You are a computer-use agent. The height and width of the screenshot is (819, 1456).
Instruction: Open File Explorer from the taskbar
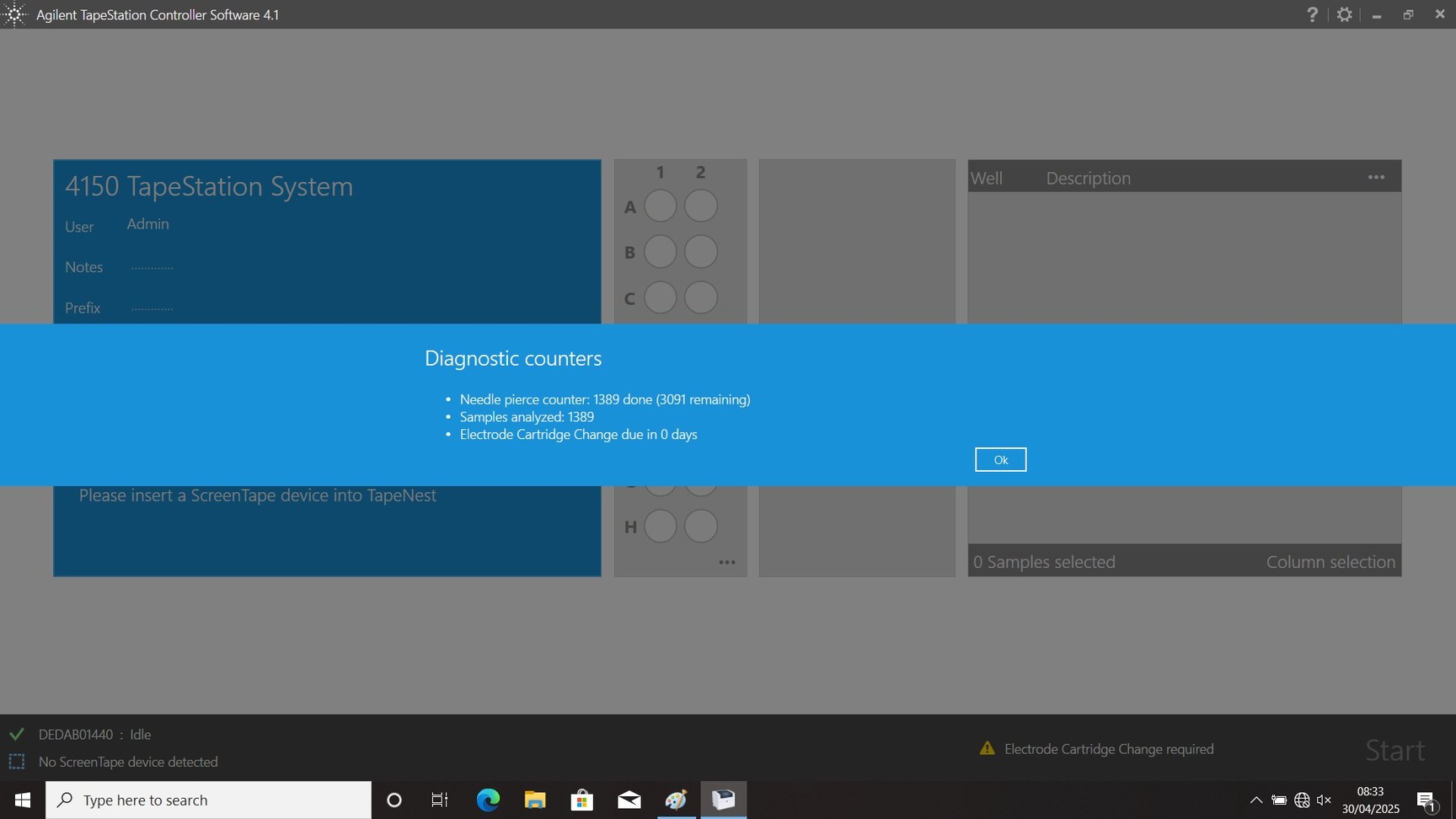pos(535,800)
